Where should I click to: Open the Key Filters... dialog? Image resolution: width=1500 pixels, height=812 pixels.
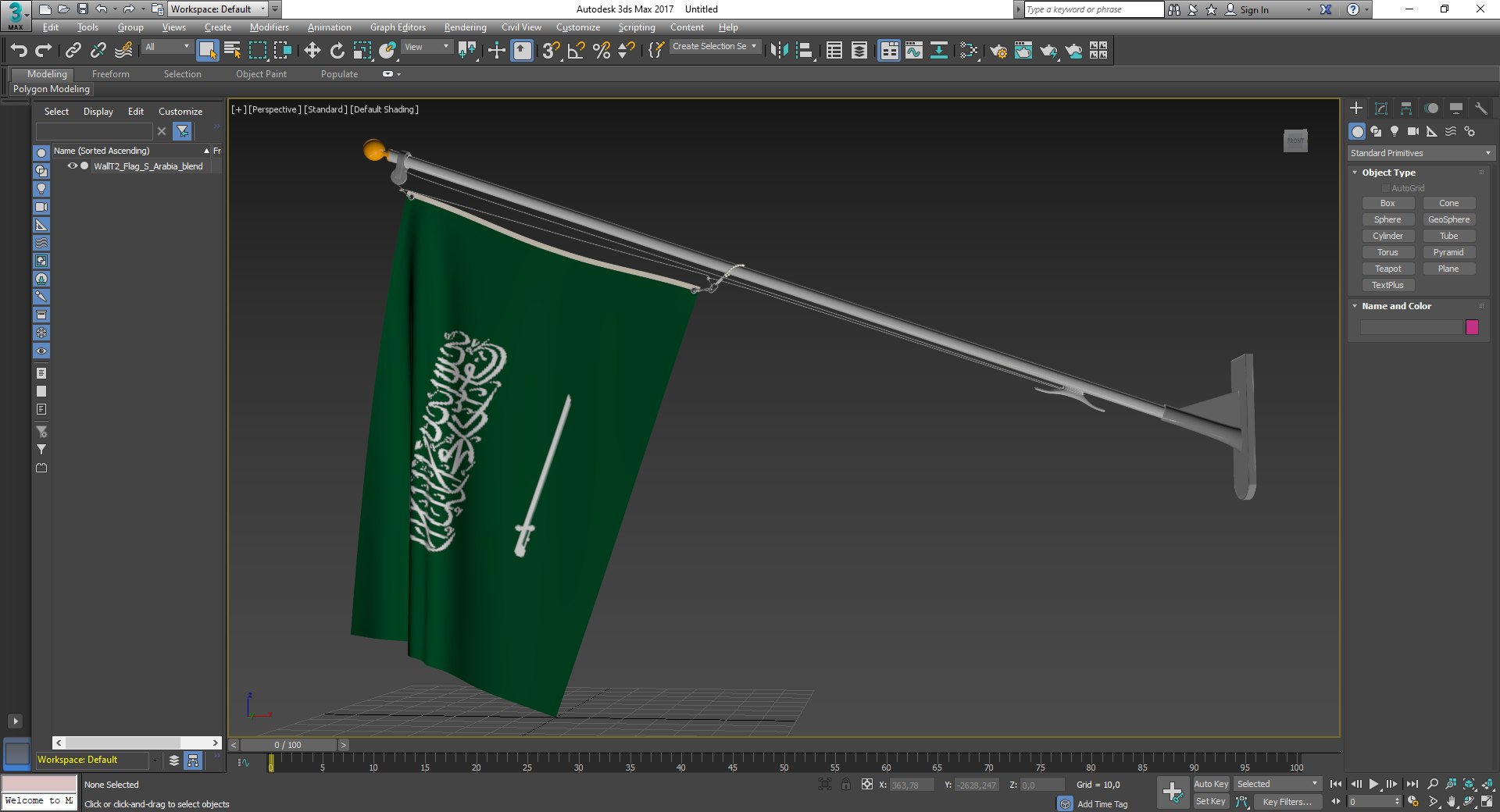point(1287,802)
